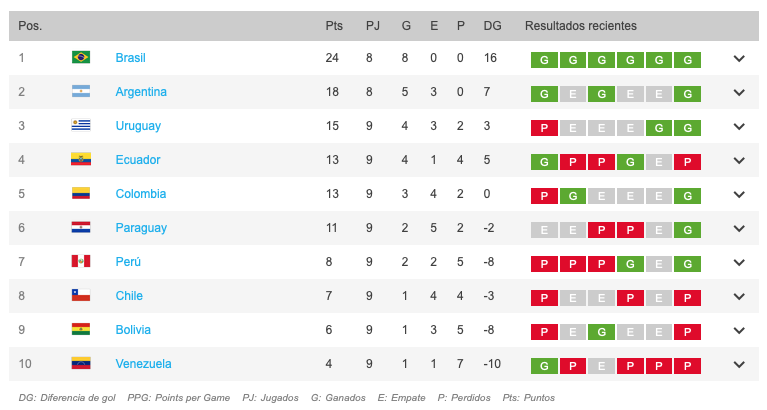Screen dimensions: 767x410
Task: Sort table by DG column header
Action: pos(492,26)
